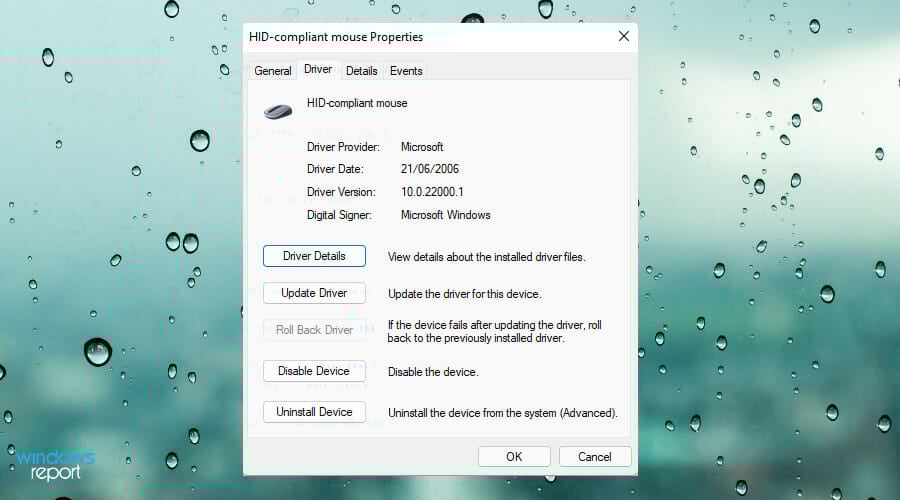Click the 'Driver Provider:' label
900x500 pixels.
[x=343, y=147]
